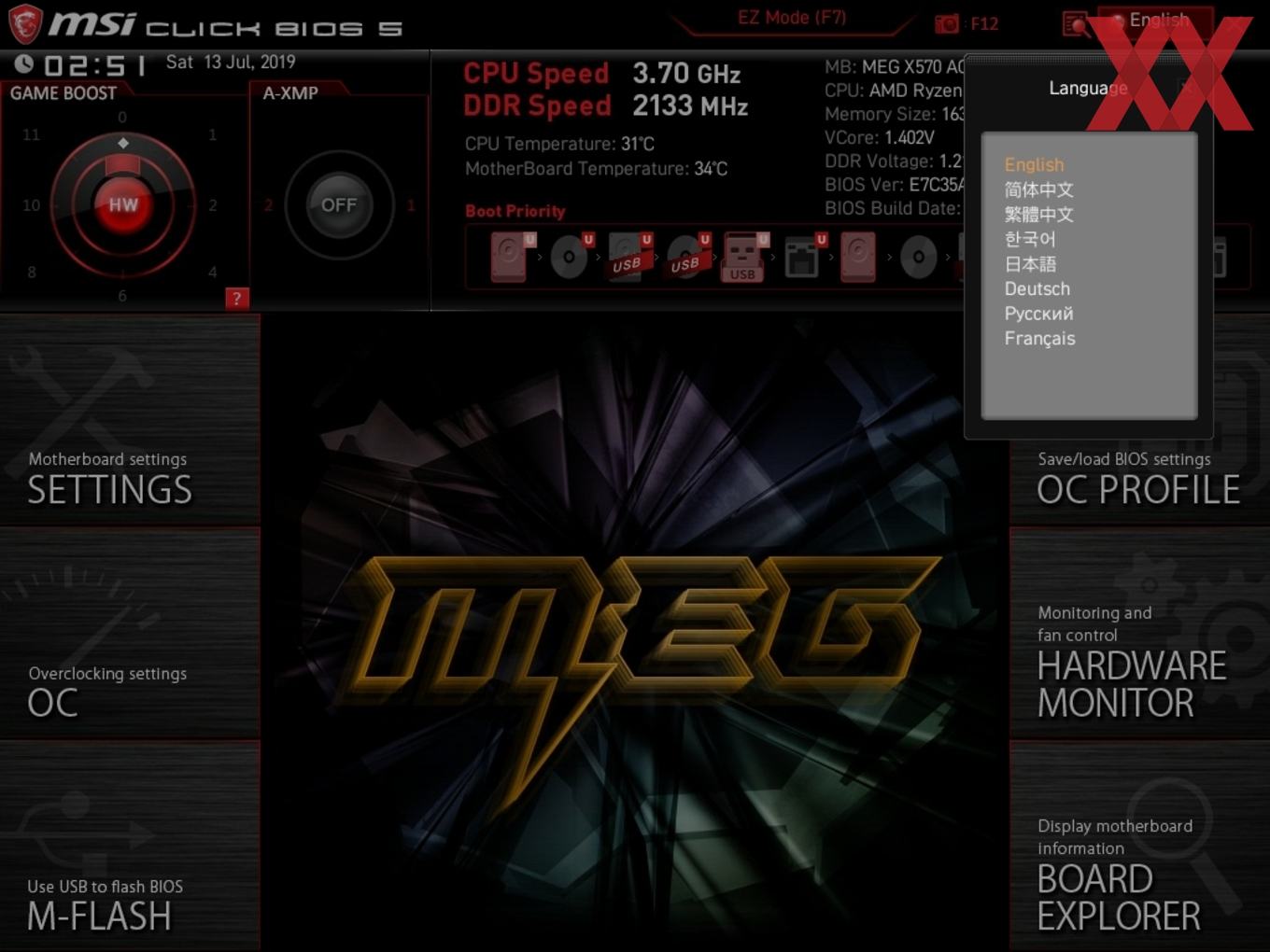Choose Français from the language list

pyautogui.click(x=1039, y=339)
